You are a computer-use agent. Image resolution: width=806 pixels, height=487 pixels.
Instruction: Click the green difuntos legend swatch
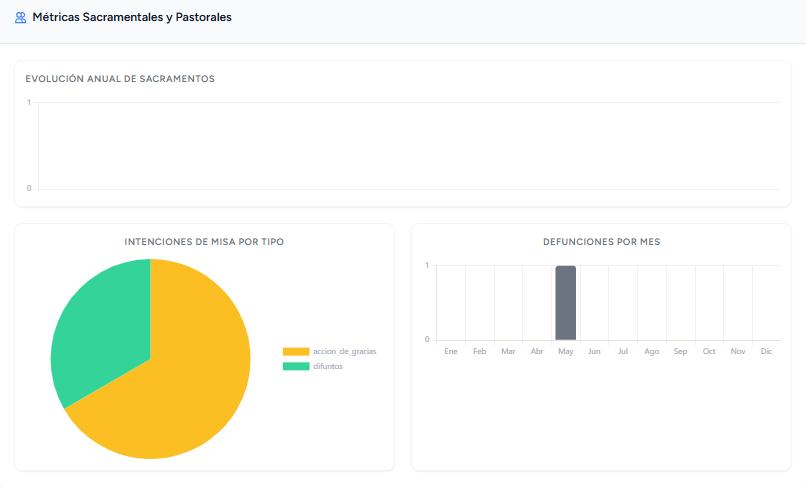[x=296, y=366]
